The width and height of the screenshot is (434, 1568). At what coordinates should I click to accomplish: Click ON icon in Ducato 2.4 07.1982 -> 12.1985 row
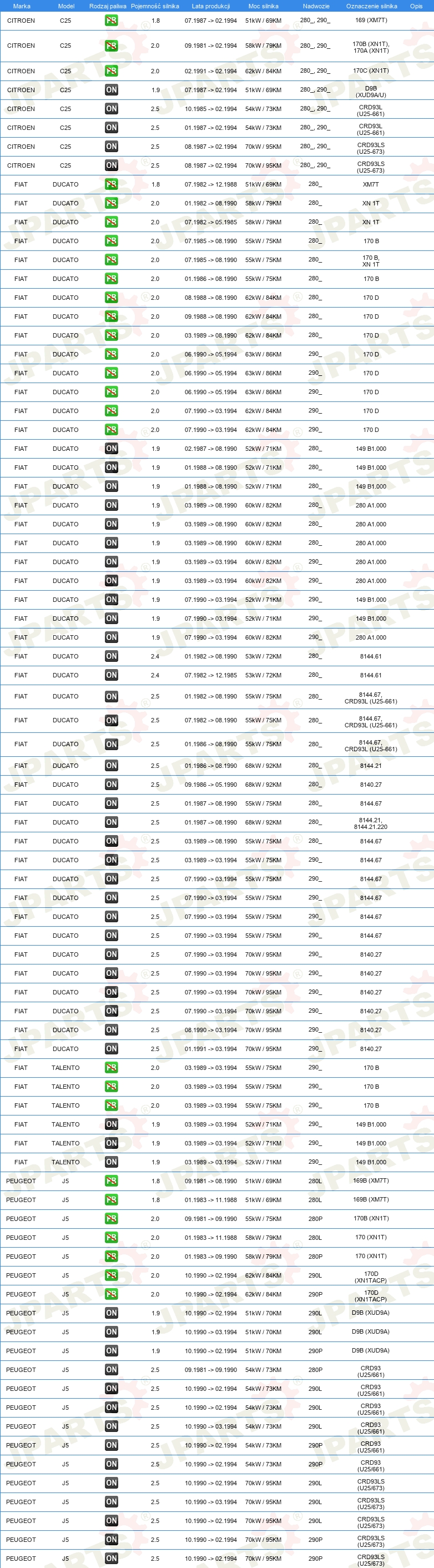(112, 675)
